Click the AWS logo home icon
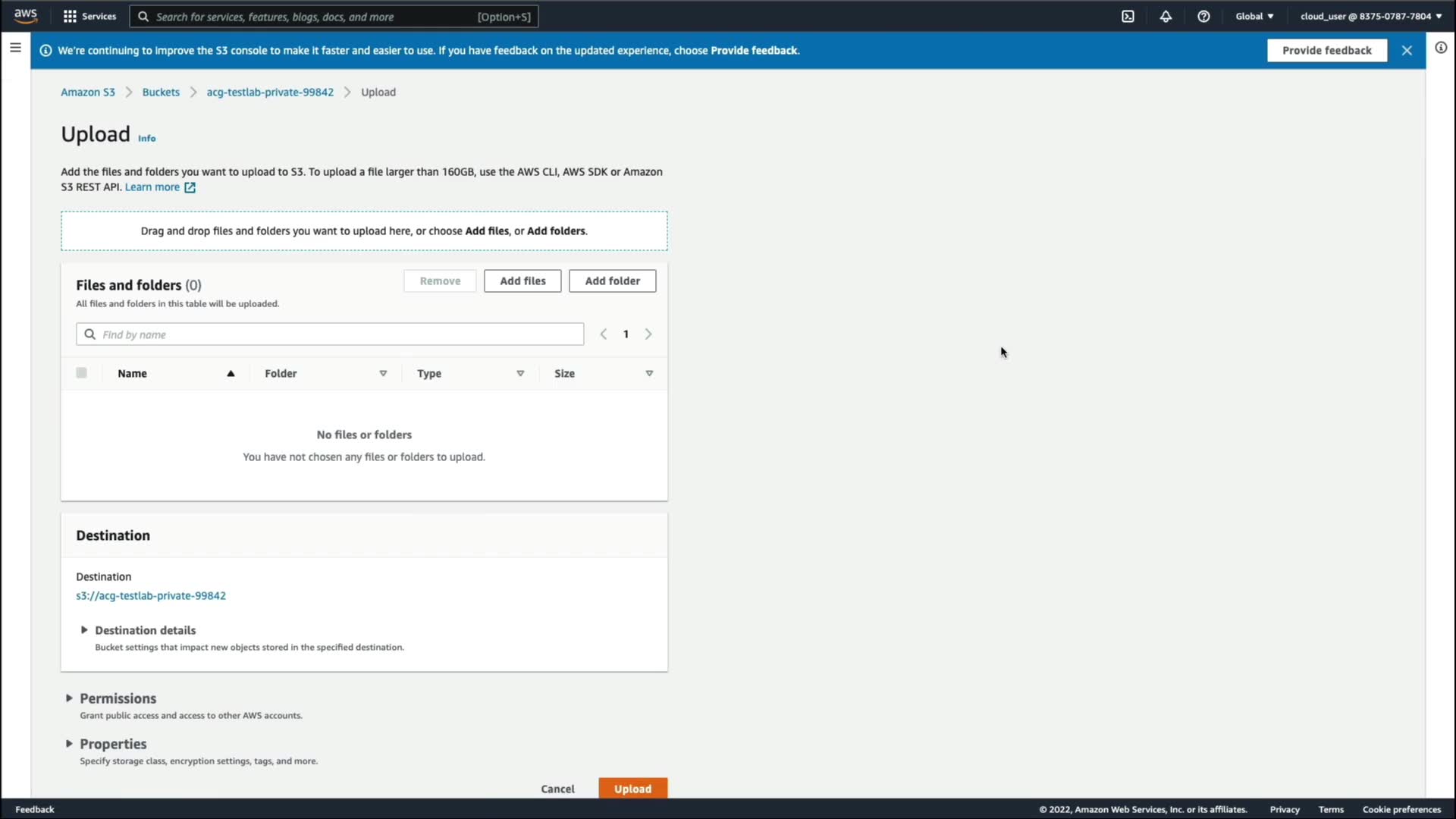Image resolution: width=1456 pixels, height=819 pixels. [26, 16]
